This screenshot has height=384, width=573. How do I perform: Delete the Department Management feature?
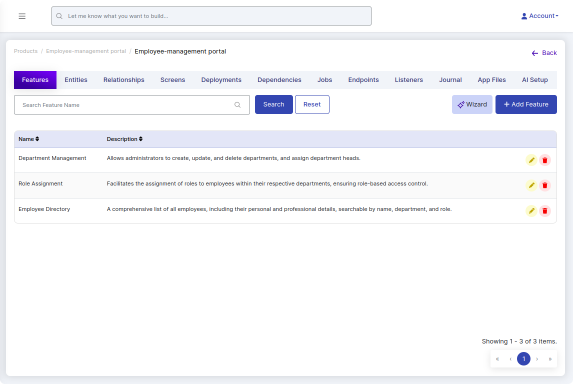[545, 160]
